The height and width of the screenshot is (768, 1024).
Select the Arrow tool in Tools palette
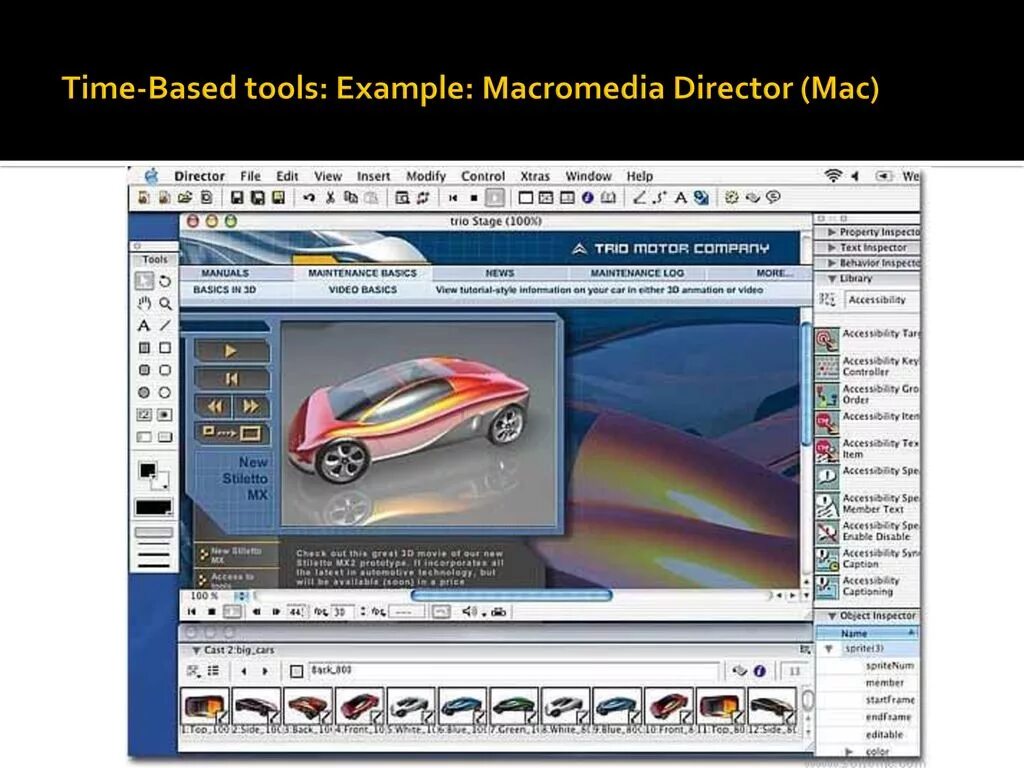144,281
